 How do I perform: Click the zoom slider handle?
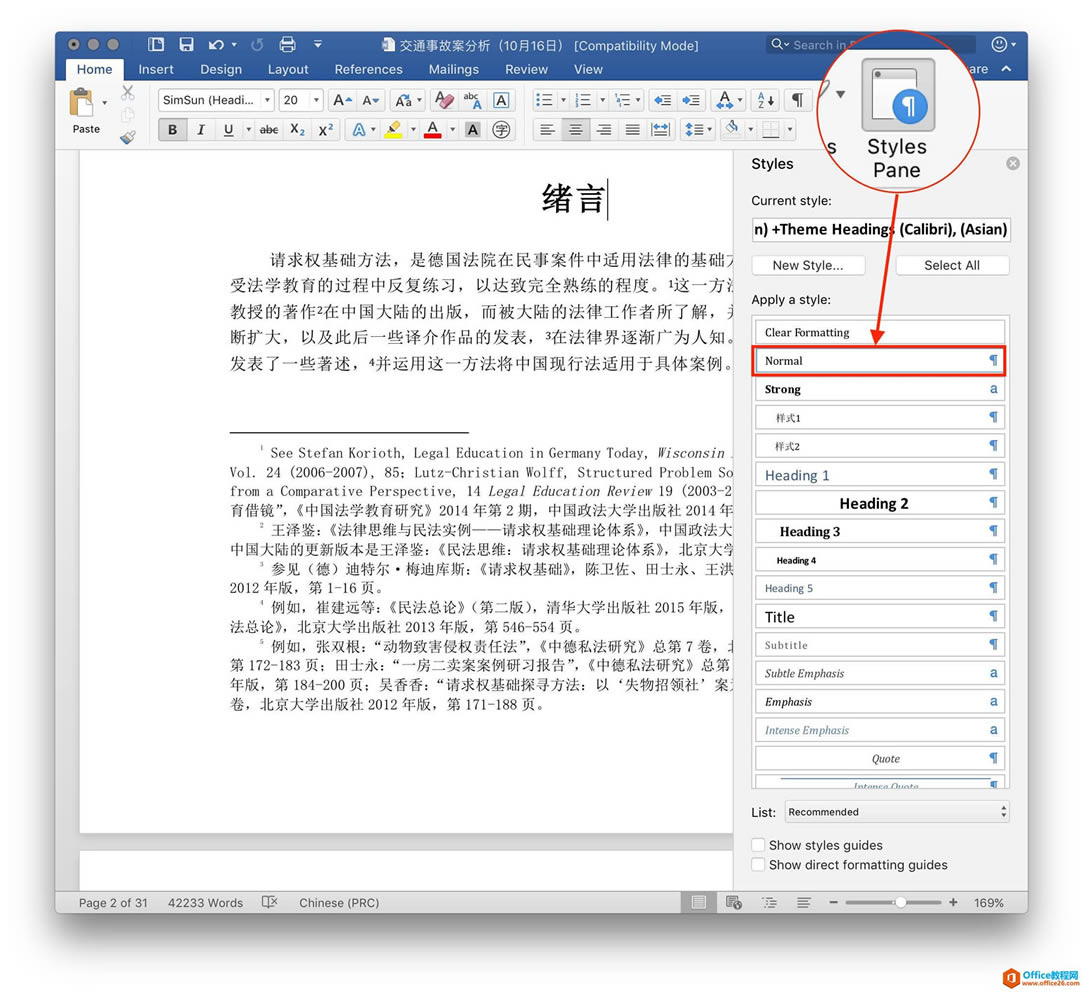(900, 902)
